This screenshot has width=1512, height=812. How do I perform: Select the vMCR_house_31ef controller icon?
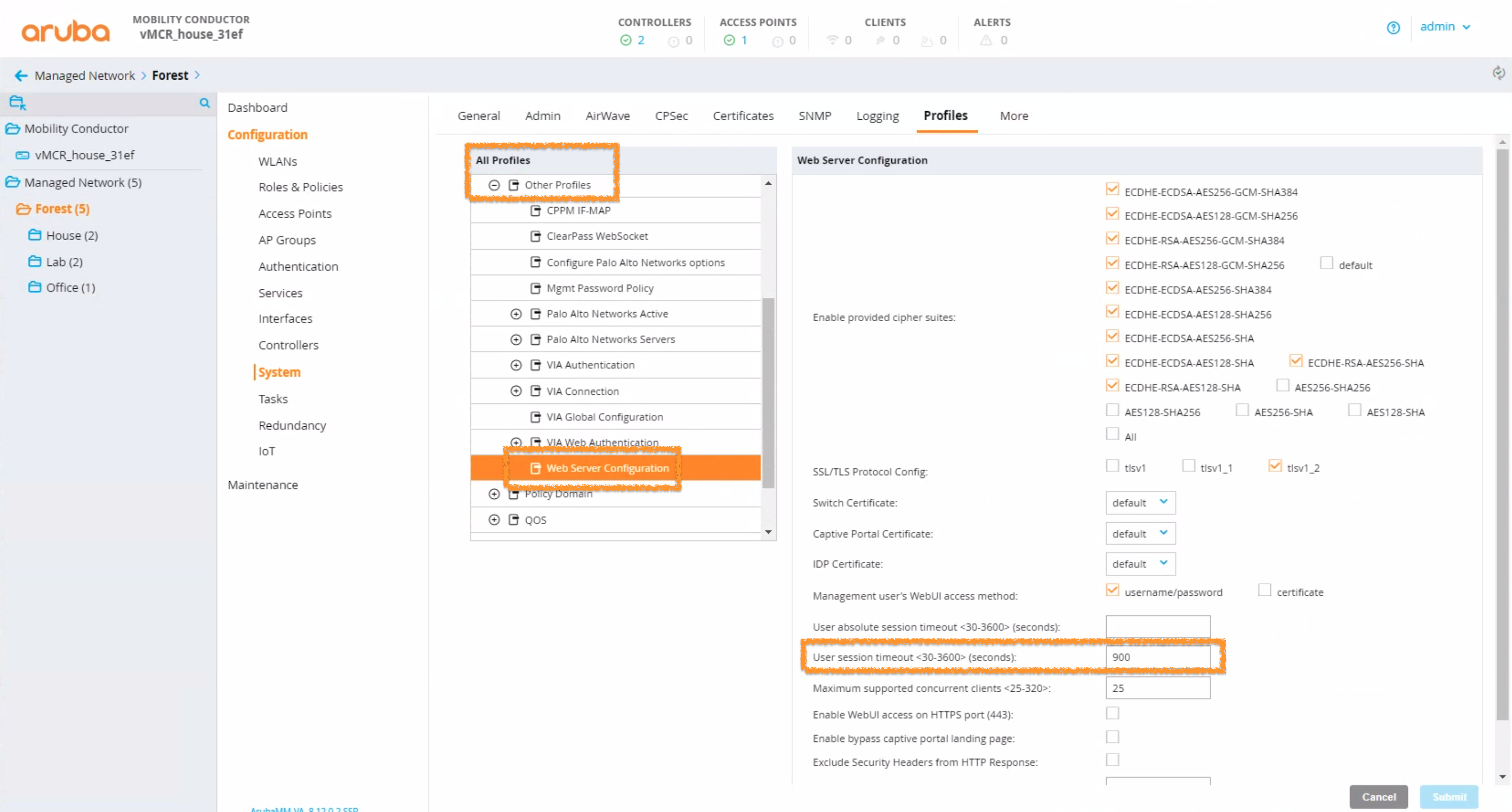click(22, 155)
